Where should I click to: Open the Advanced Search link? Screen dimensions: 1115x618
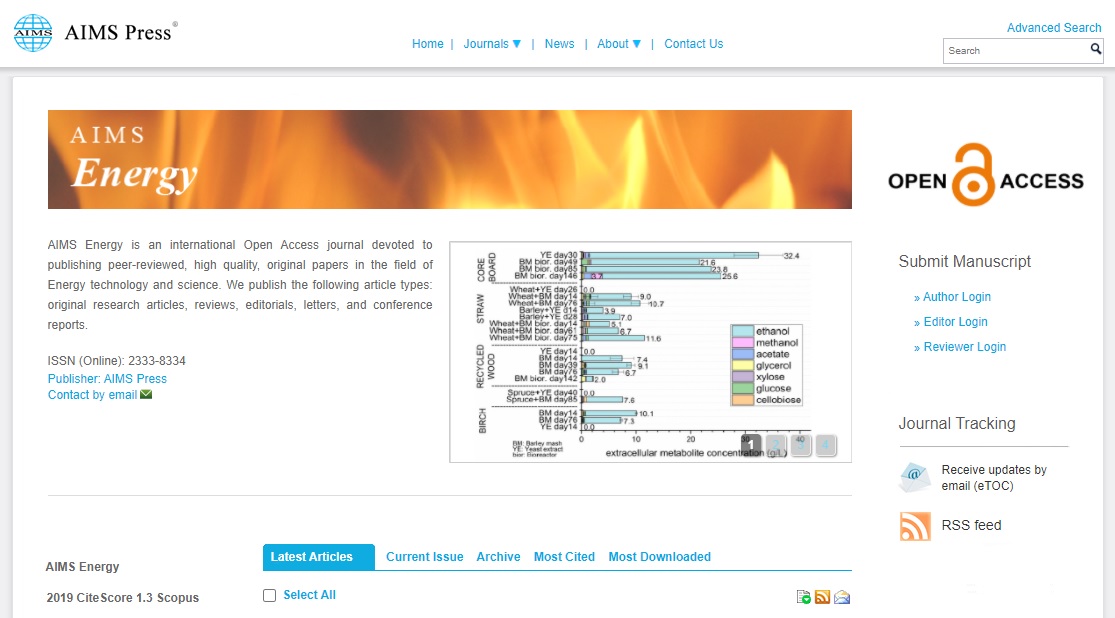tap(1054, 28)
